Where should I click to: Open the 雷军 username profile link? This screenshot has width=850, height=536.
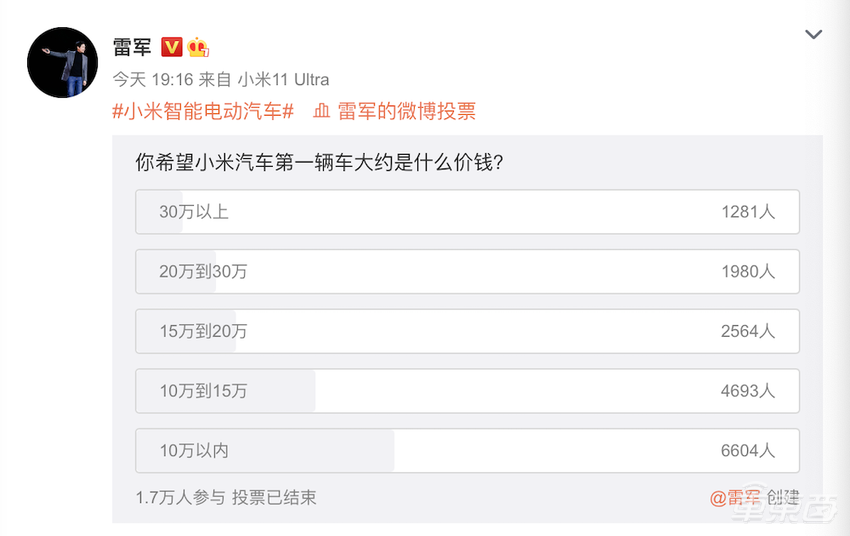131,47
